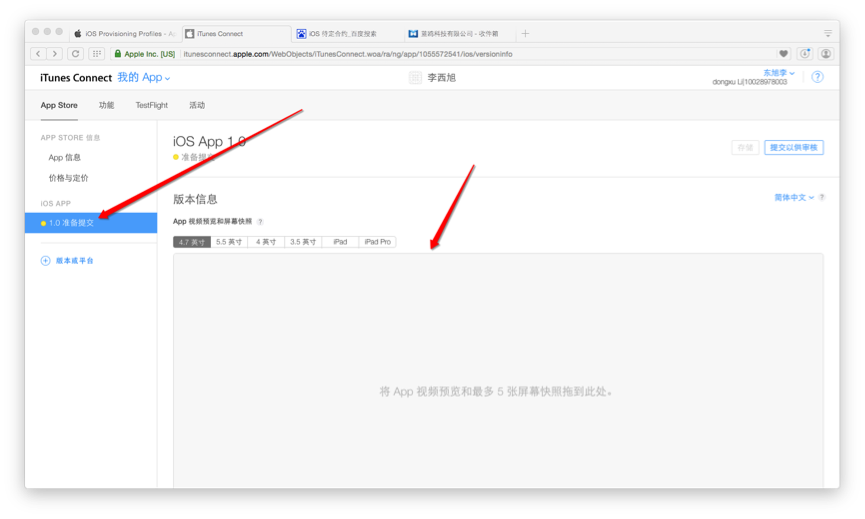
Task: Click the plus icon for 版本或平台
Action: [46, 261]
